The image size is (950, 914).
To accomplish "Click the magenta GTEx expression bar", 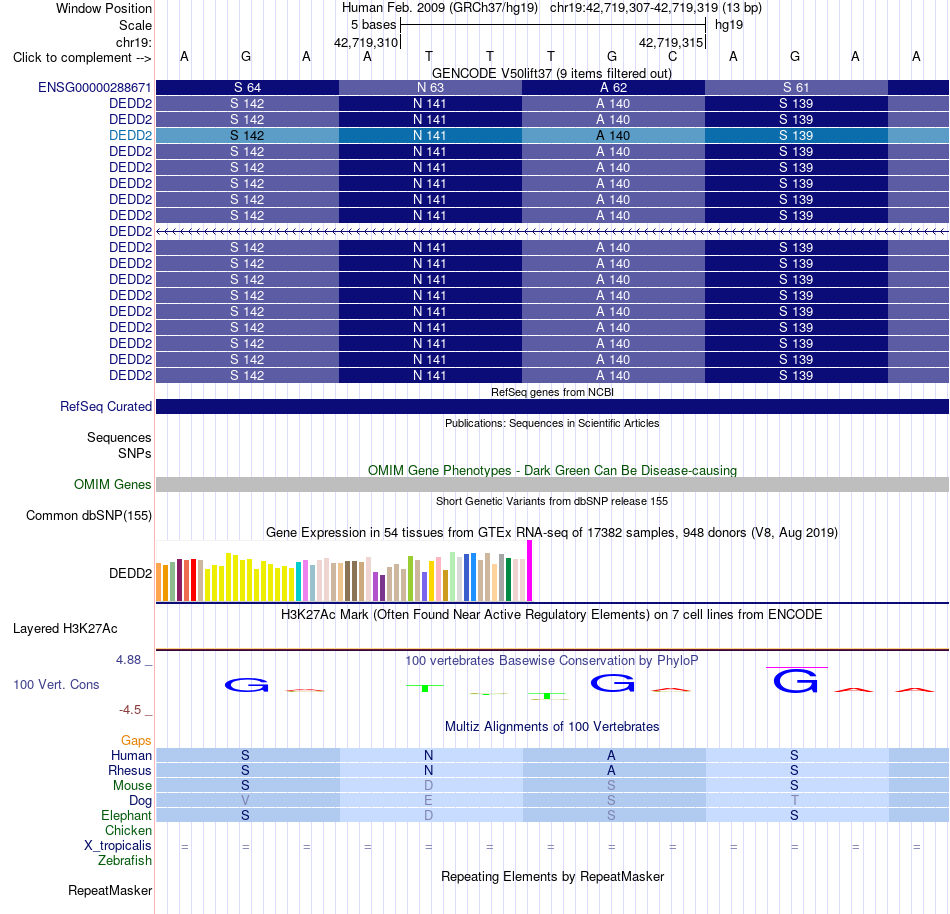I will point(530,571).
